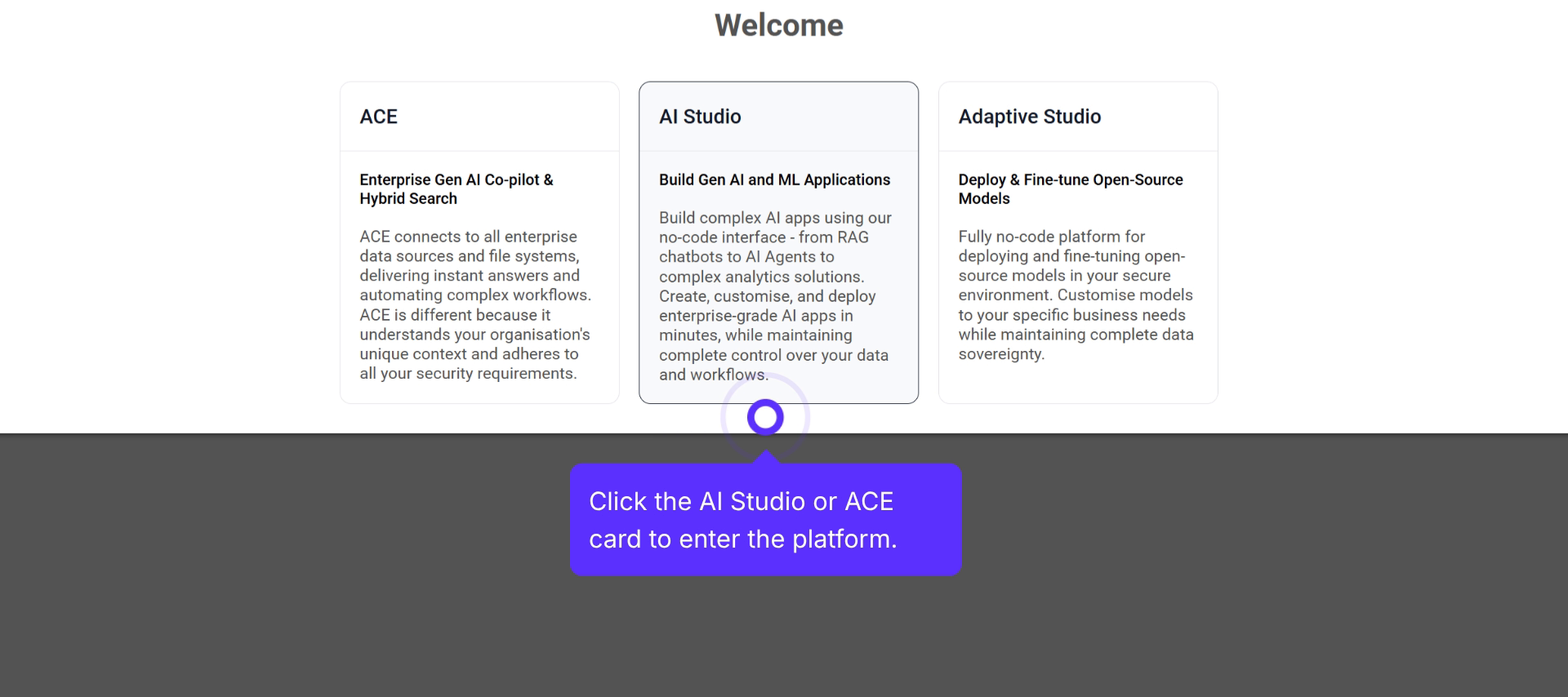Click blank space right of AI Studio title
1568x697 pixels.
833,117
